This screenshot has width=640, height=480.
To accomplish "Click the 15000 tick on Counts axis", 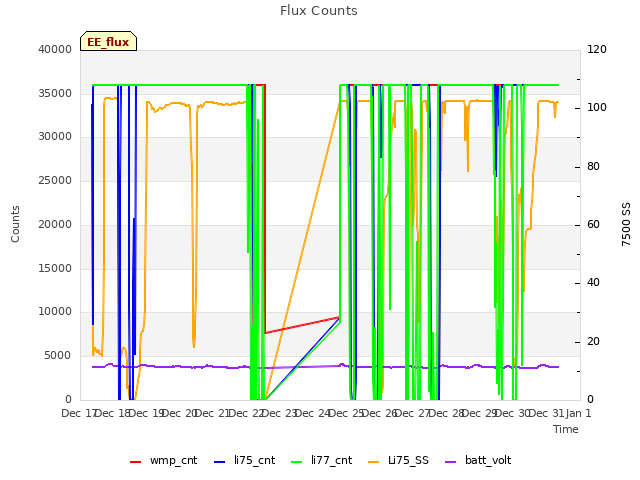I will click(55, 268).
